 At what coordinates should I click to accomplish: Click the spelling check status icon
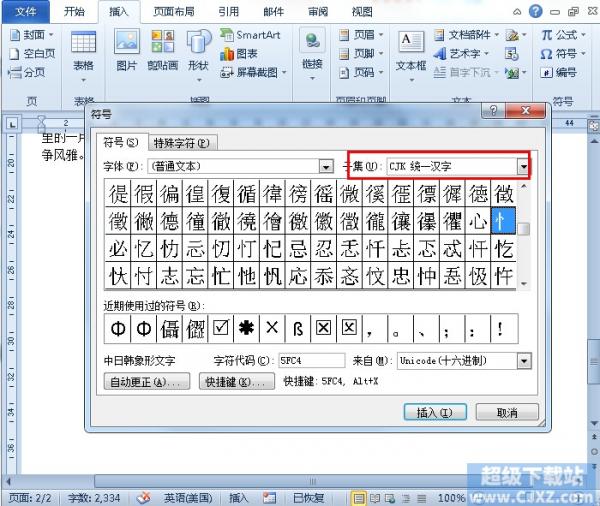(x=144, y=498)
